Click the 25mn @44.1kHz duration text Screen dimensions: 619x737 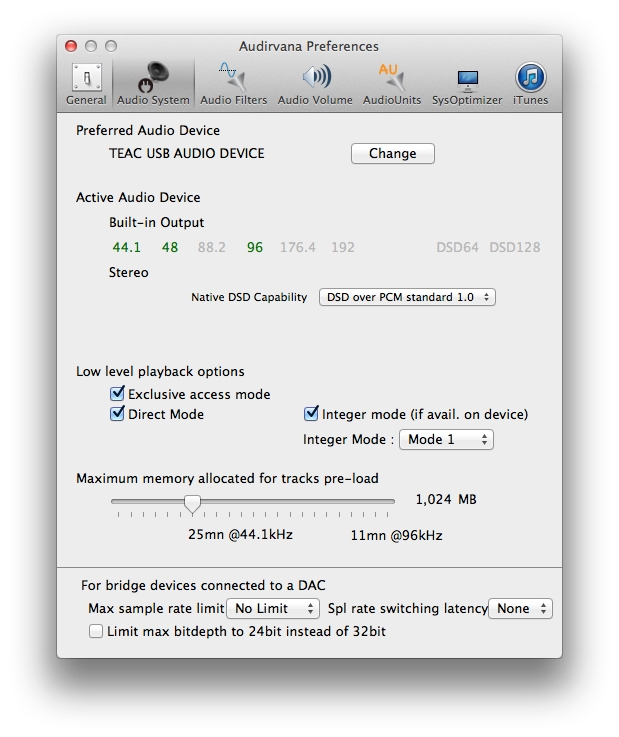240,535
